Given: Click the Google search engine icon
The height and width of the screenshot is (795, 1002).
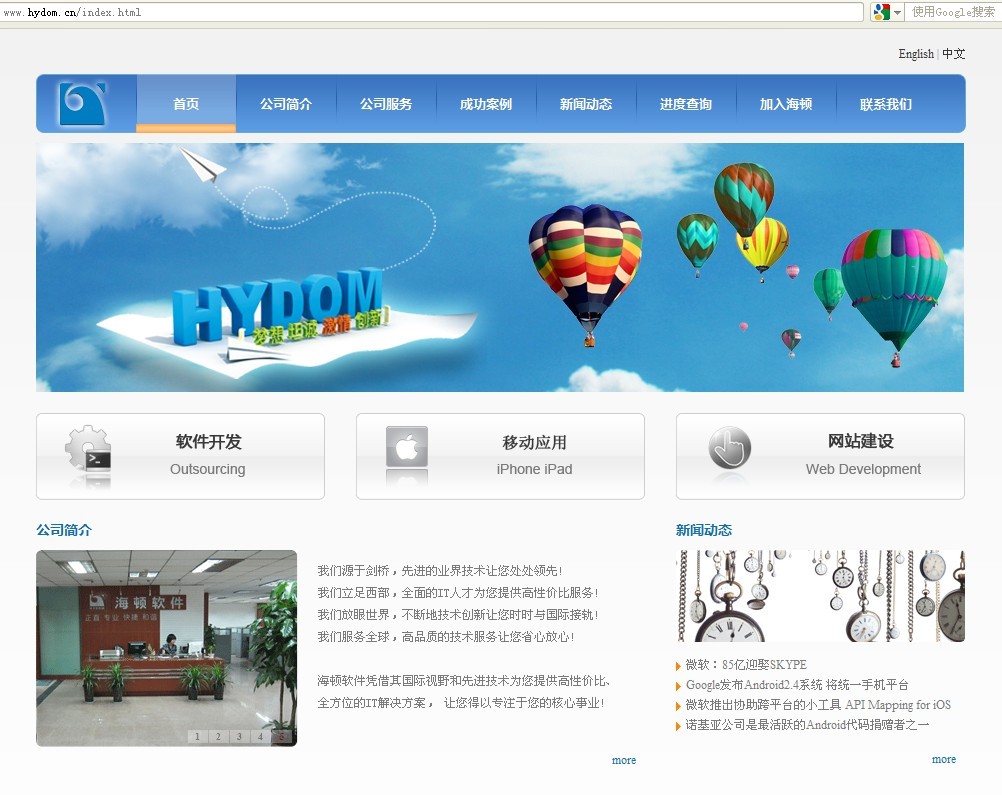Looking at the screenshot, I should [880, 12].
